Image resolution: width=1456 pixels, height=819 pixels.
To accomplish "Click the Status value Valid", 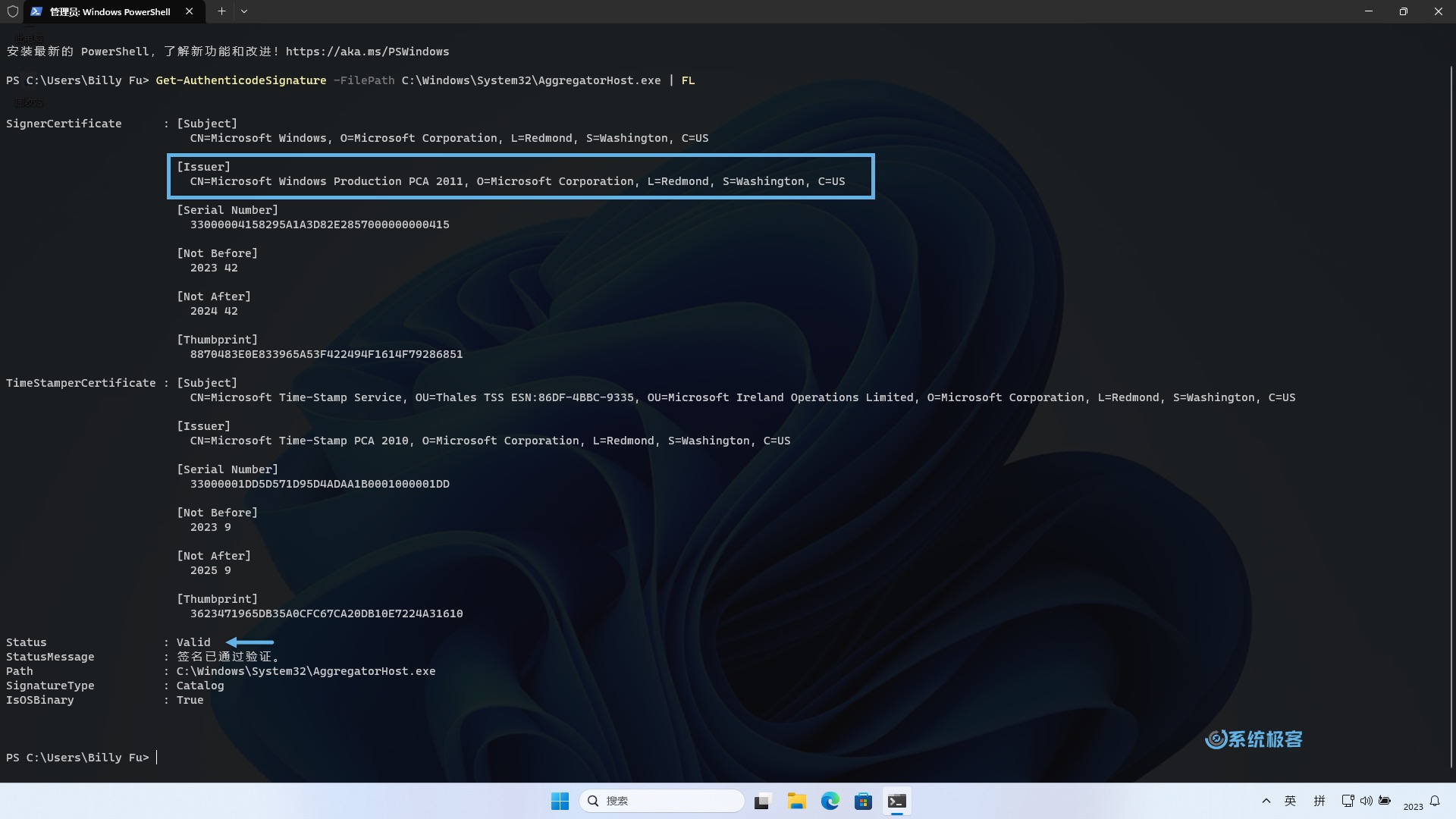I will tap(193, 642).
